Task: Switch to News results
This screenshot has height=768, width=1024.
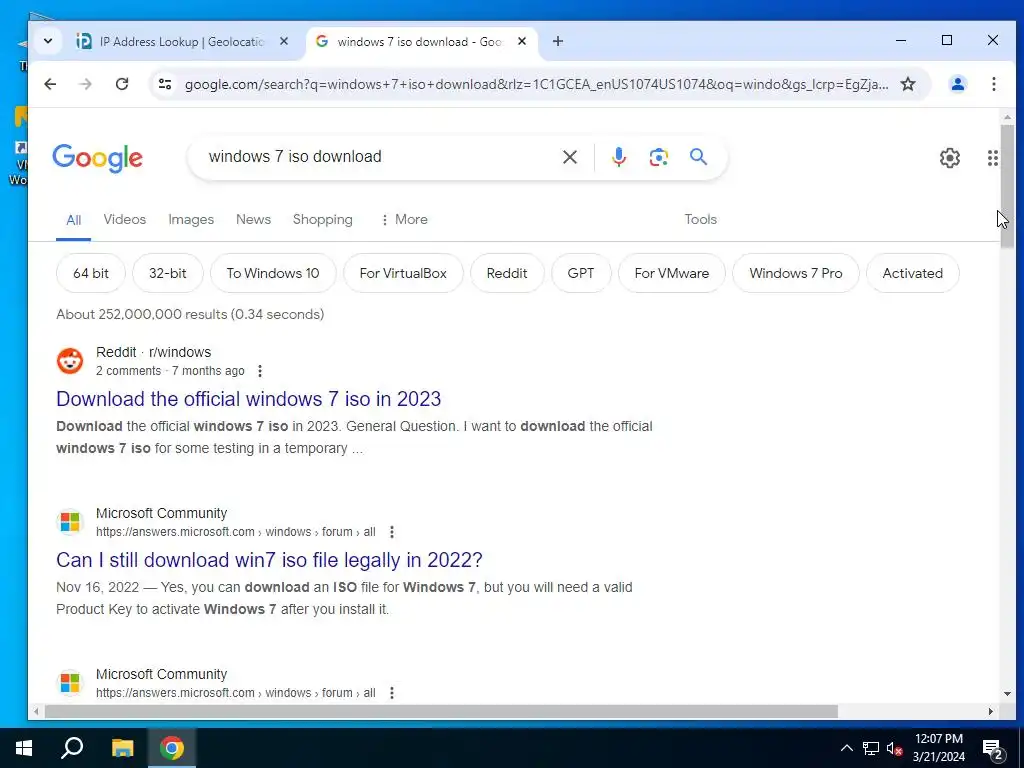Action: (x=253, y=219)
